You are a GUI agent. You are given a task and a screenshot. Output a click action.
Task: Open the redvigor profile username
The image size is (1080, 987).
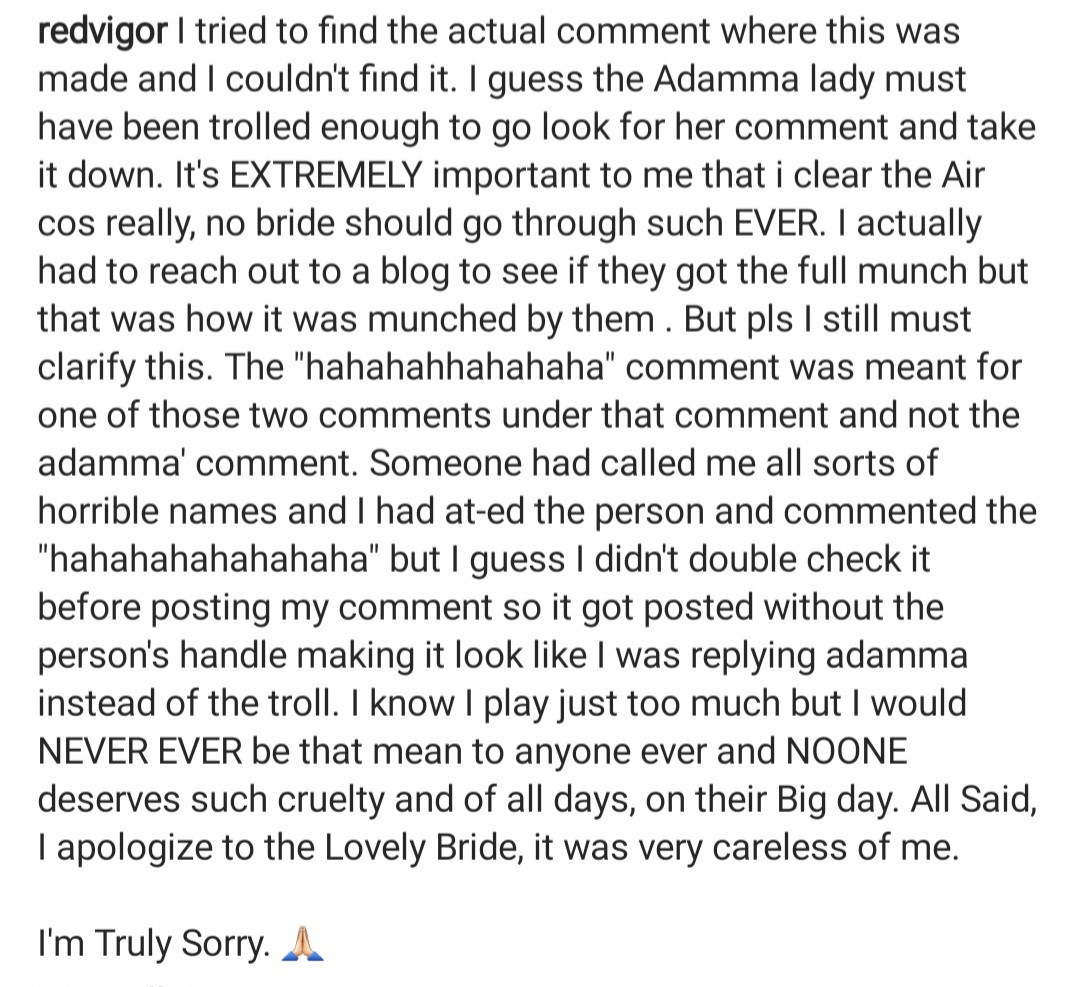pyautogui.click(x=100, y=31)
